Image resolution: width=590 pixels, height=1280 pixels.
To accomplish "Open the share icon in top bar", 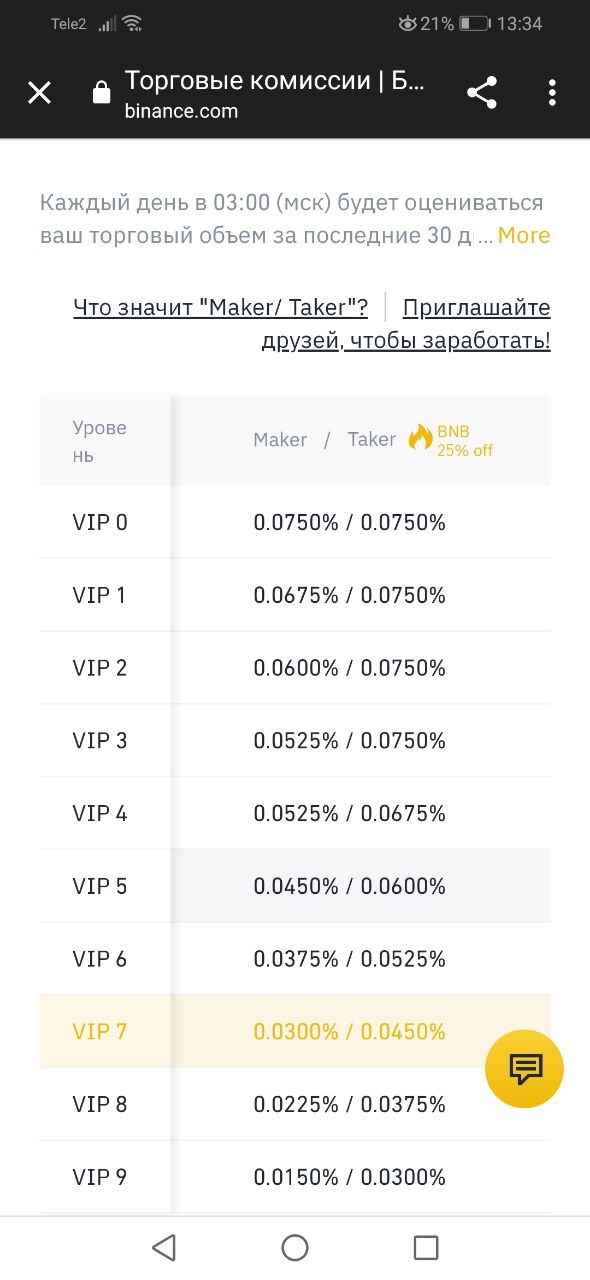I will click(482, 93).
